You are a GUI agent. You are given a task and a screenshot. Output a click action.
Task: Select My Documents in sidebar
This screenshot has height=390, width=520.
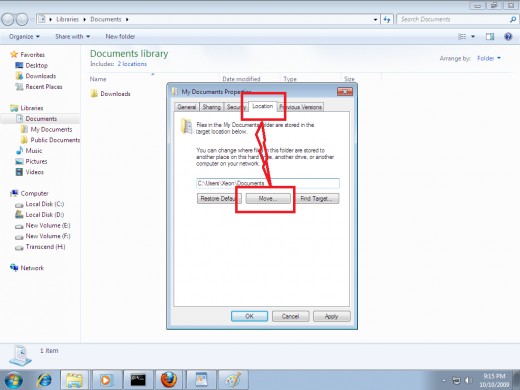[x=51, y=129]
